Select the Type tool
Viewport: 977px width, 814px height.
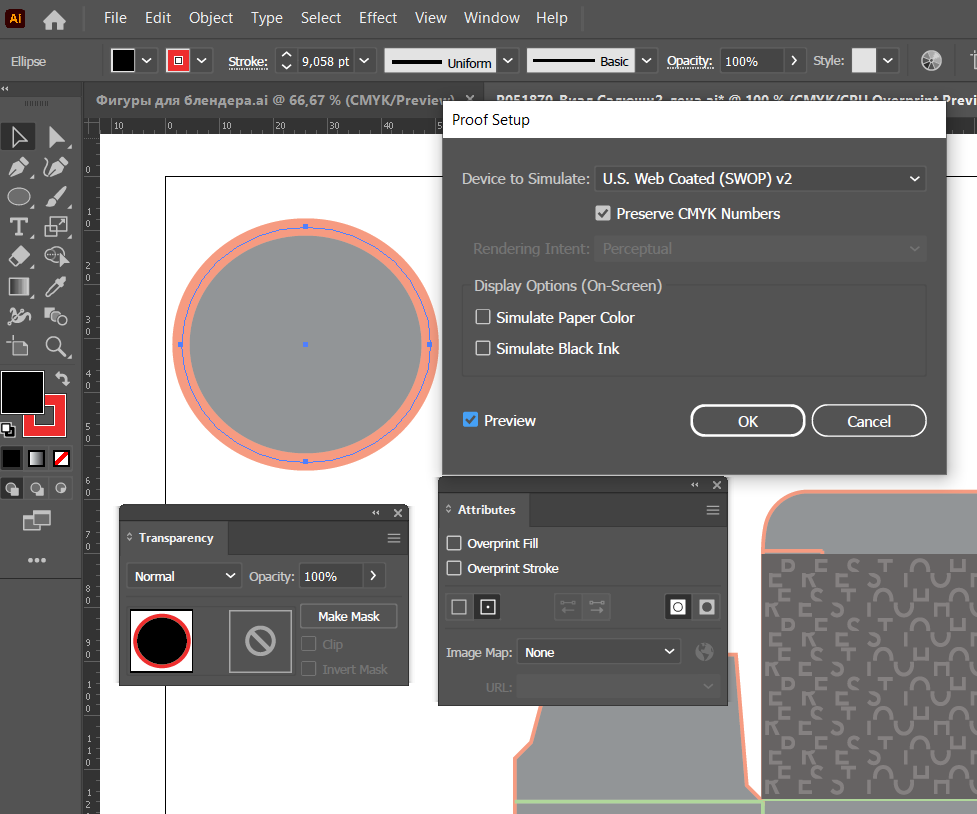[19, 227]
